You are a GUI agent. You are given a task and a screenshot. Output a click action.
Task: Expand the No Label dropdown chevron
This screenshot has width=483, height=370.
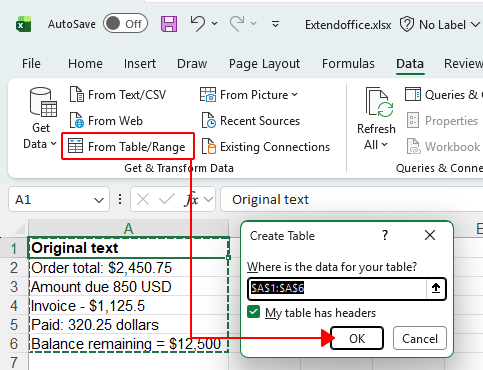(x=475, y=24)
